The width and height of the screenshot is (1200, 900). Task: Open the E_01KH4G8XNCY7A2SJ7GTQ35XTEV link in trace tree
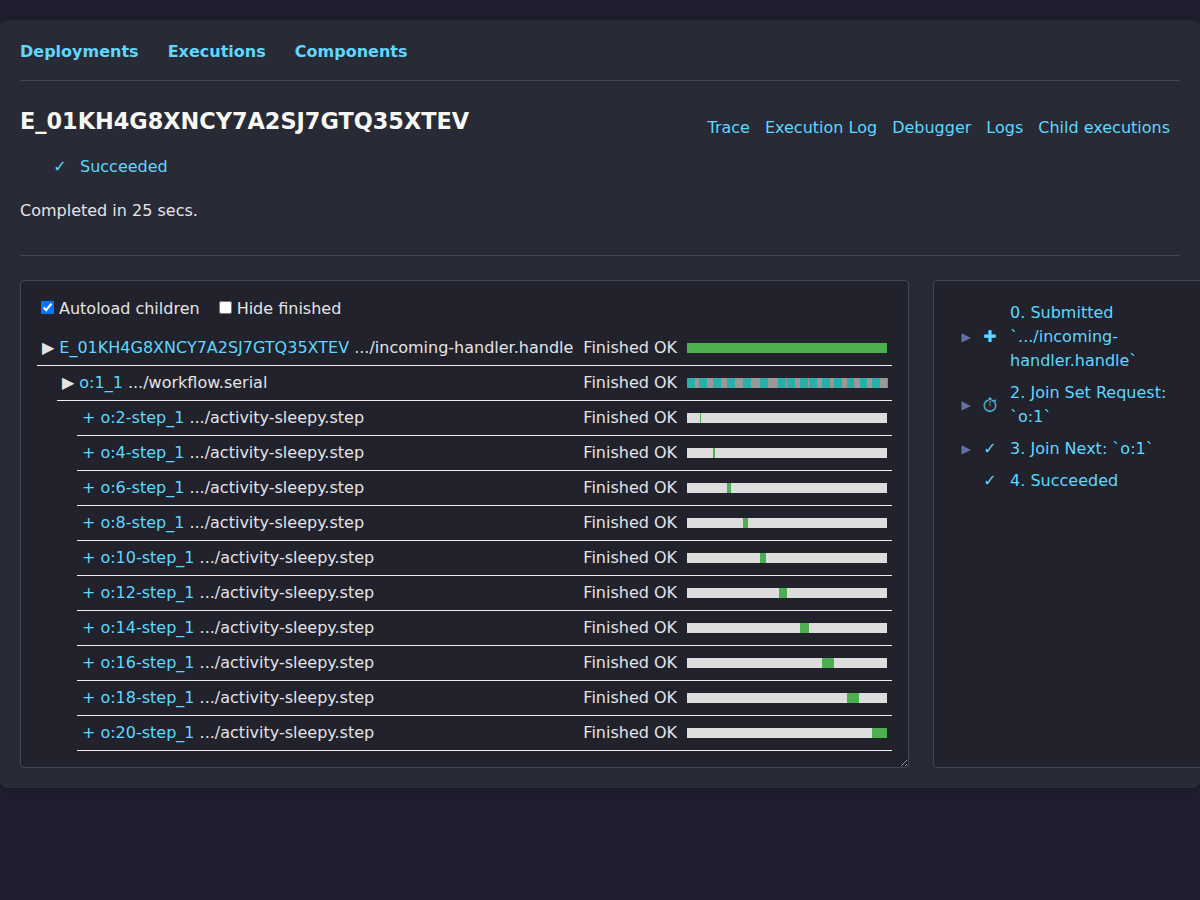204,348
